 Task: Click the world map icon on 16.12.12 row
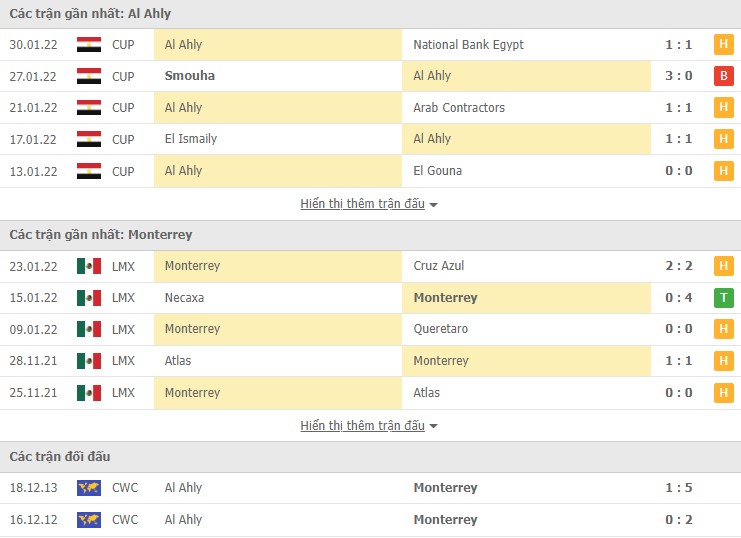pos(89,520)
